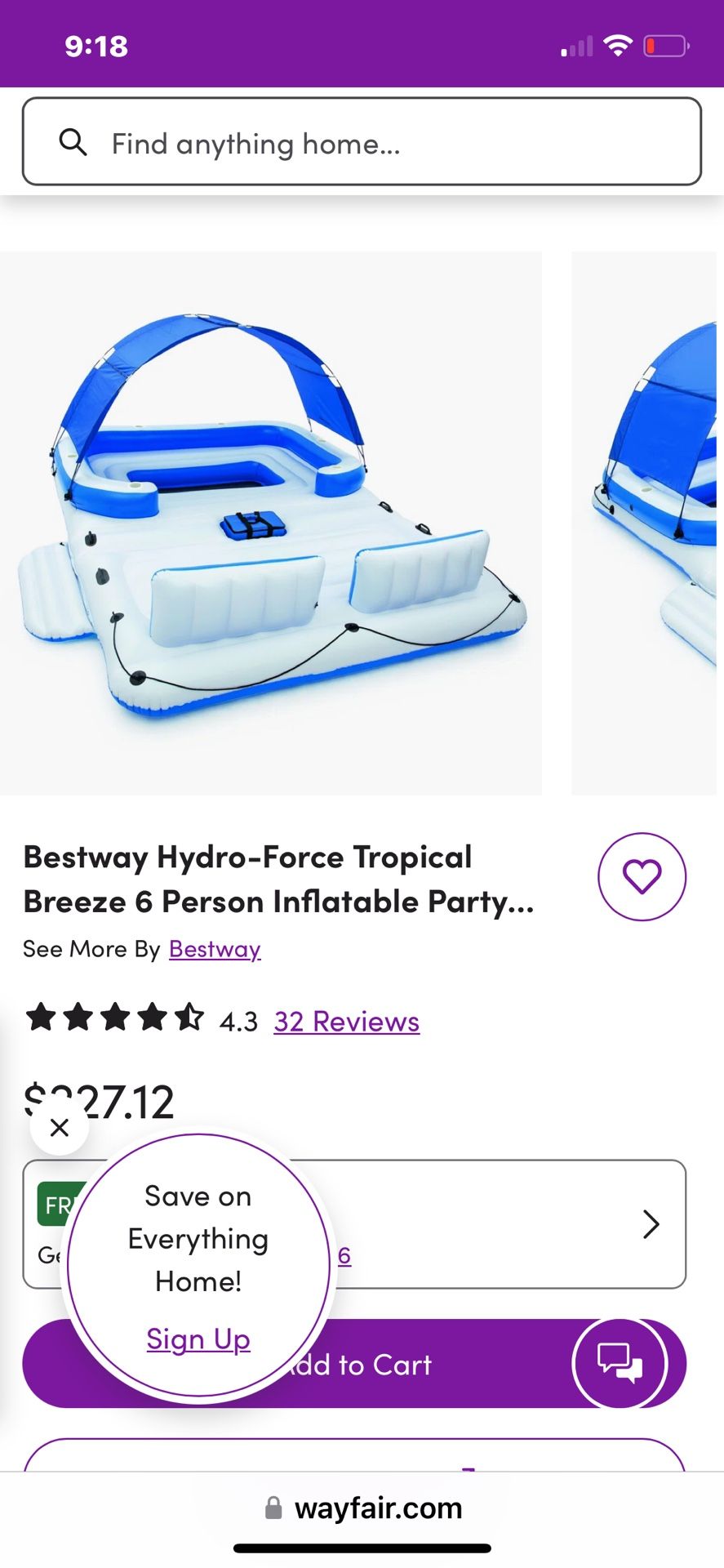Select the second product photo in carousel
This screenshot has height=1568, width=724.
[x=644, y=523]
